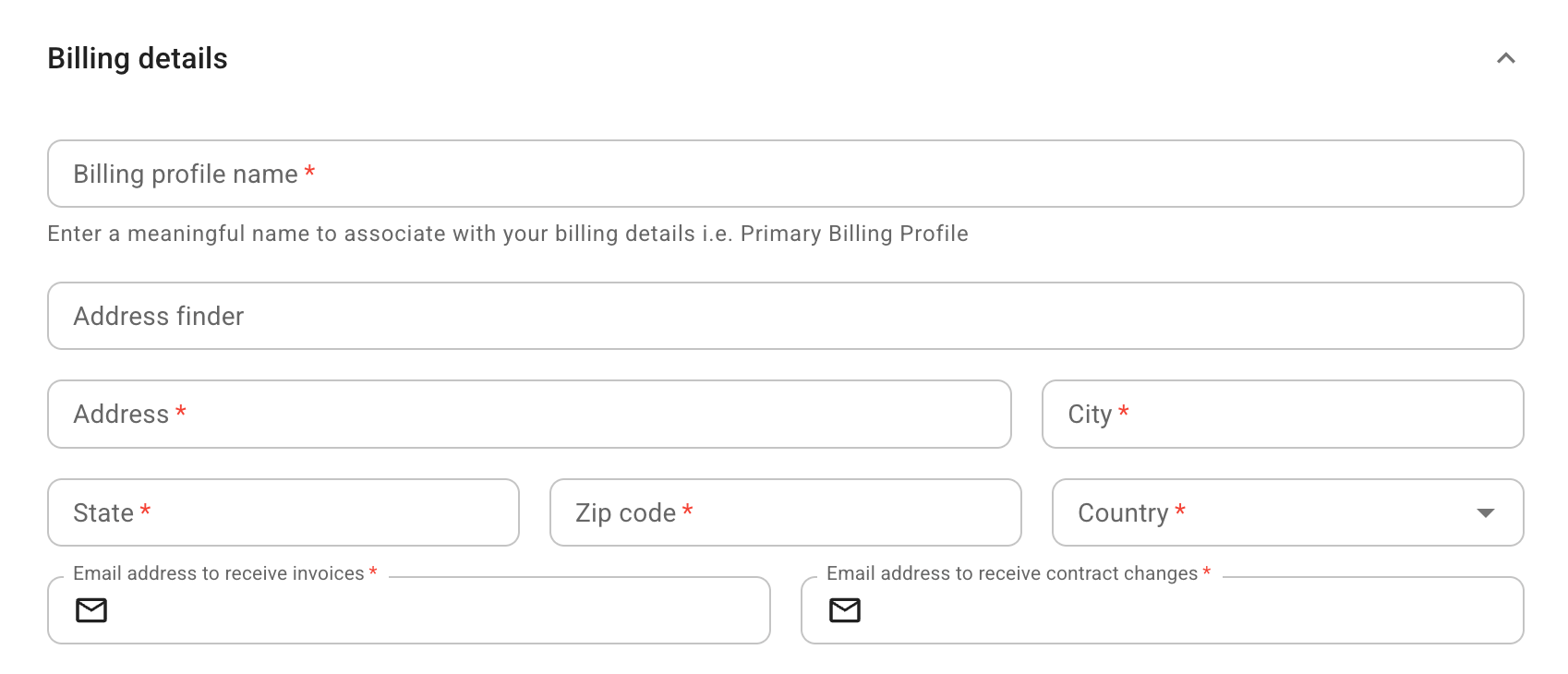Click the Email address to receive contract changes label
This screenshot has height=674, width=1568.
tap(1012, 572)
